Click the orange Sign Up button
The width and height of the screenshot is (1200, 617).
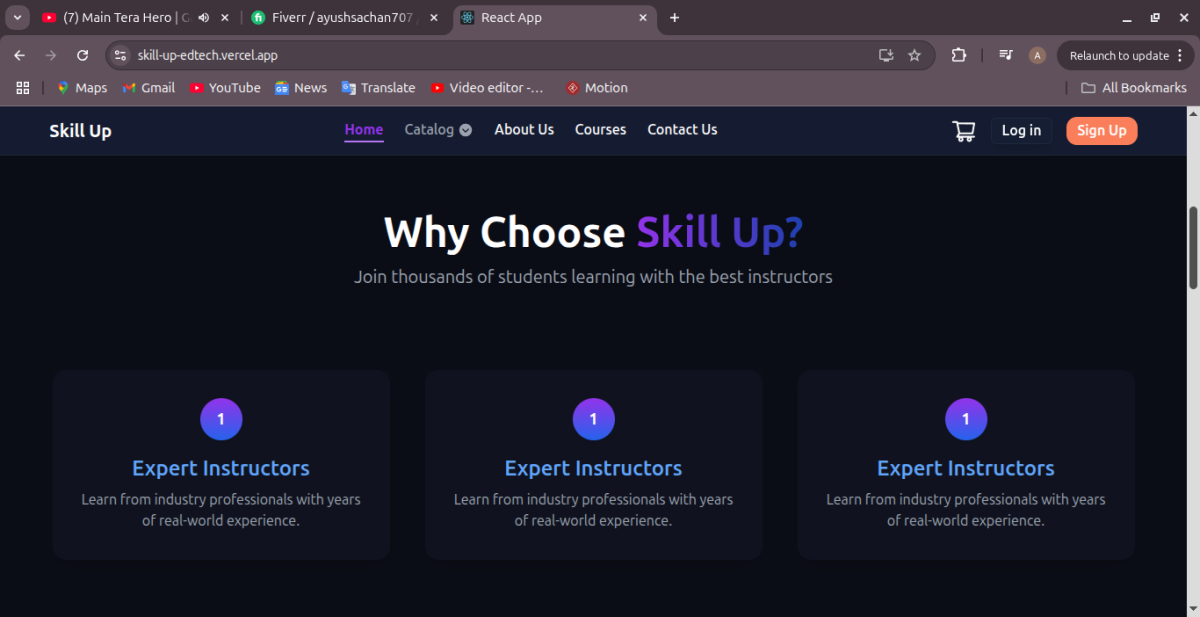click(1101, 131)
